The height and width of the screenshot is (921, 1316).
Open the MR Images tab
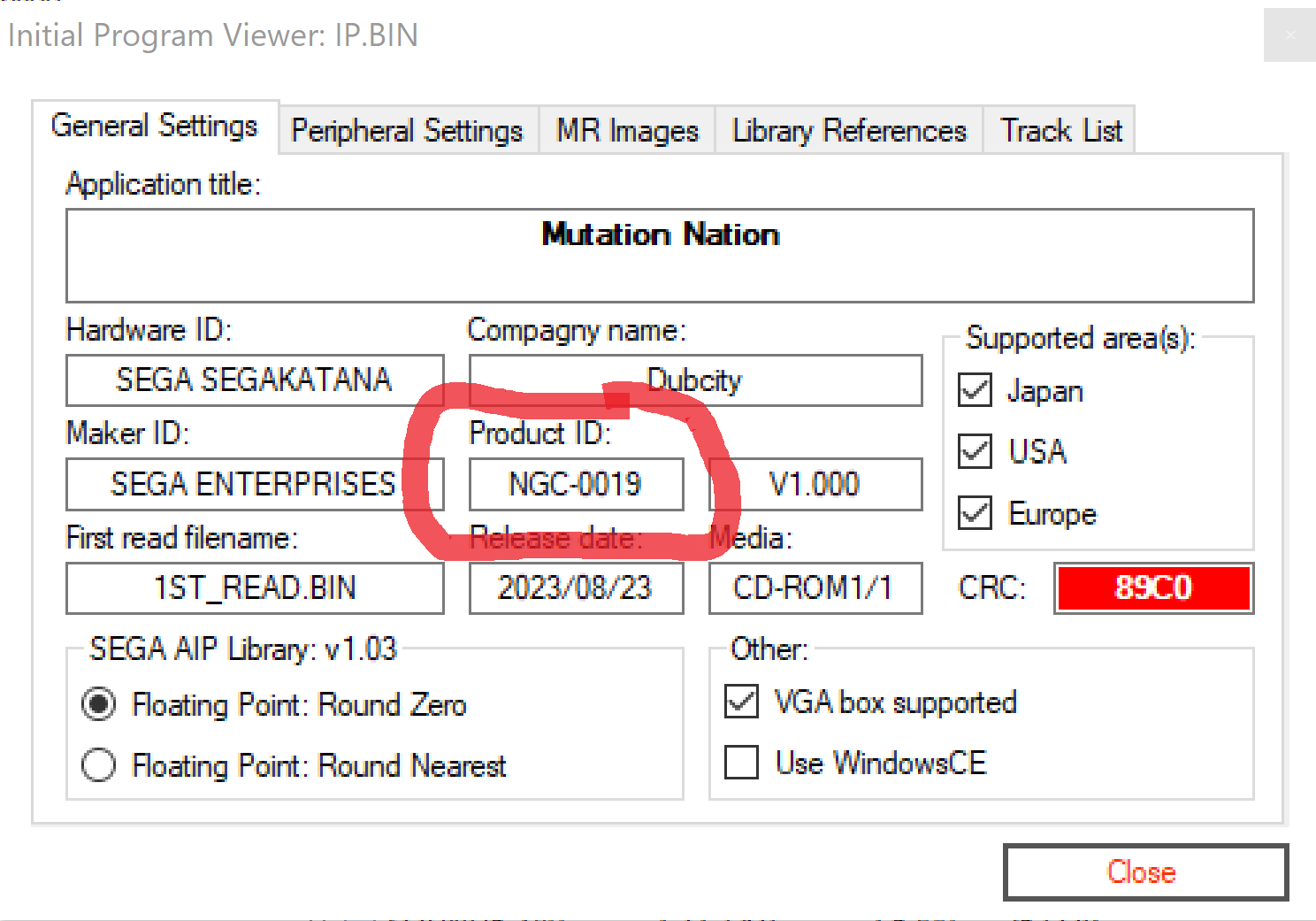pos(627,131)
